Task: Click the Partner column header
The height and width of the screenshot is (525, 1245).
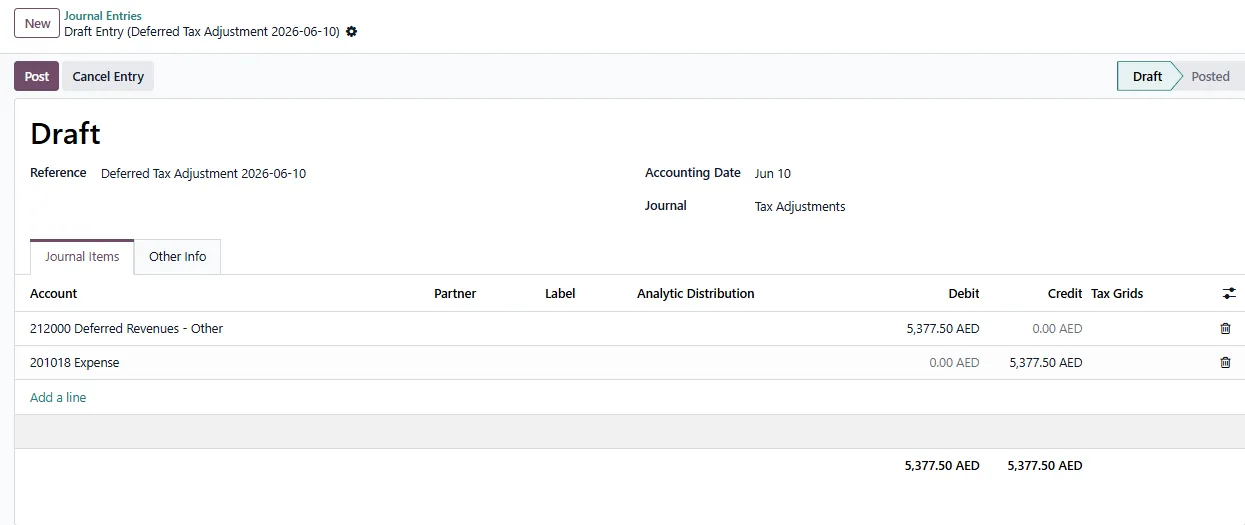Action: 455,294
